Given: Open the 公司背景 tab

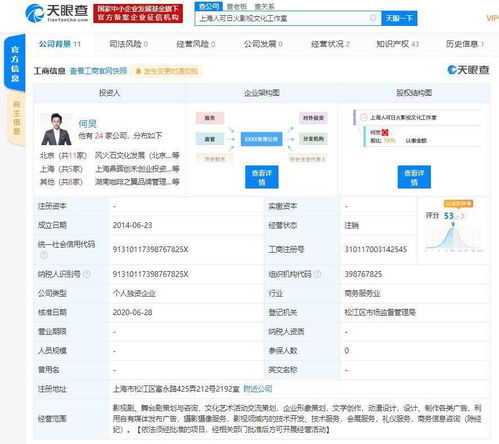Looking at the screenshot, I should (60, 44).
